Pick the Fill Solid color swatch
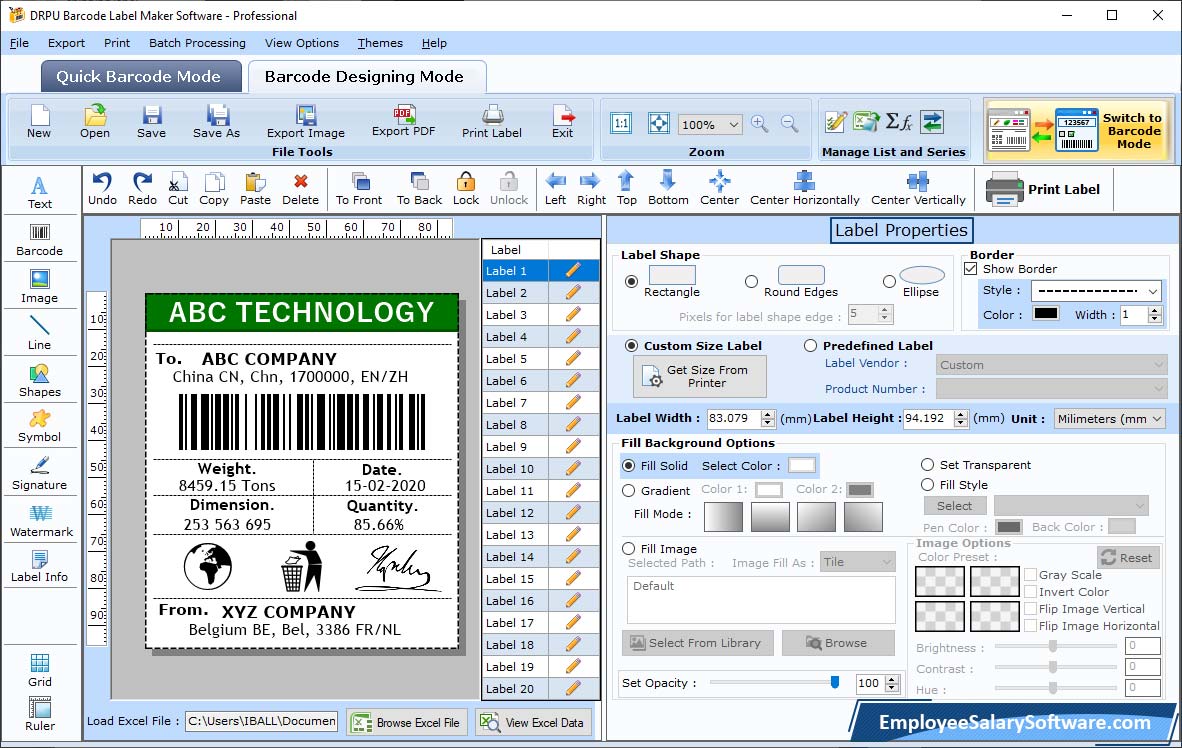This screenshot has width=1182, height=748. [802, 465]
